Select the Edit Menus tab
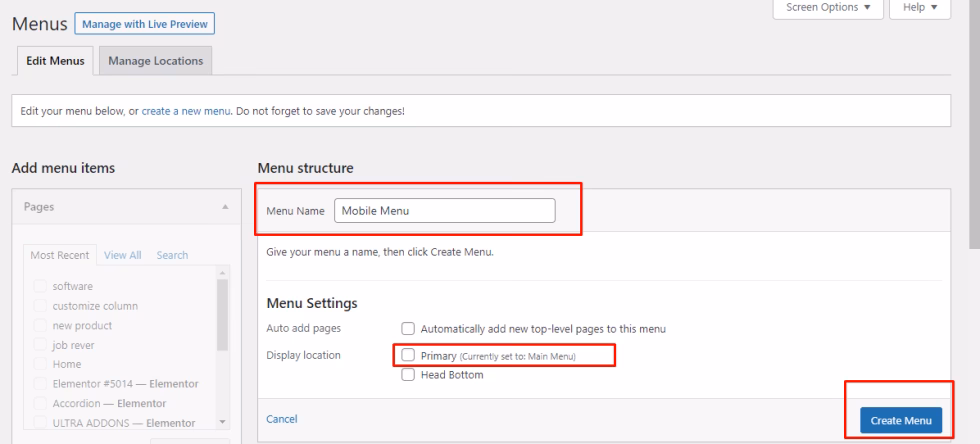 click(x=54, y=61)
